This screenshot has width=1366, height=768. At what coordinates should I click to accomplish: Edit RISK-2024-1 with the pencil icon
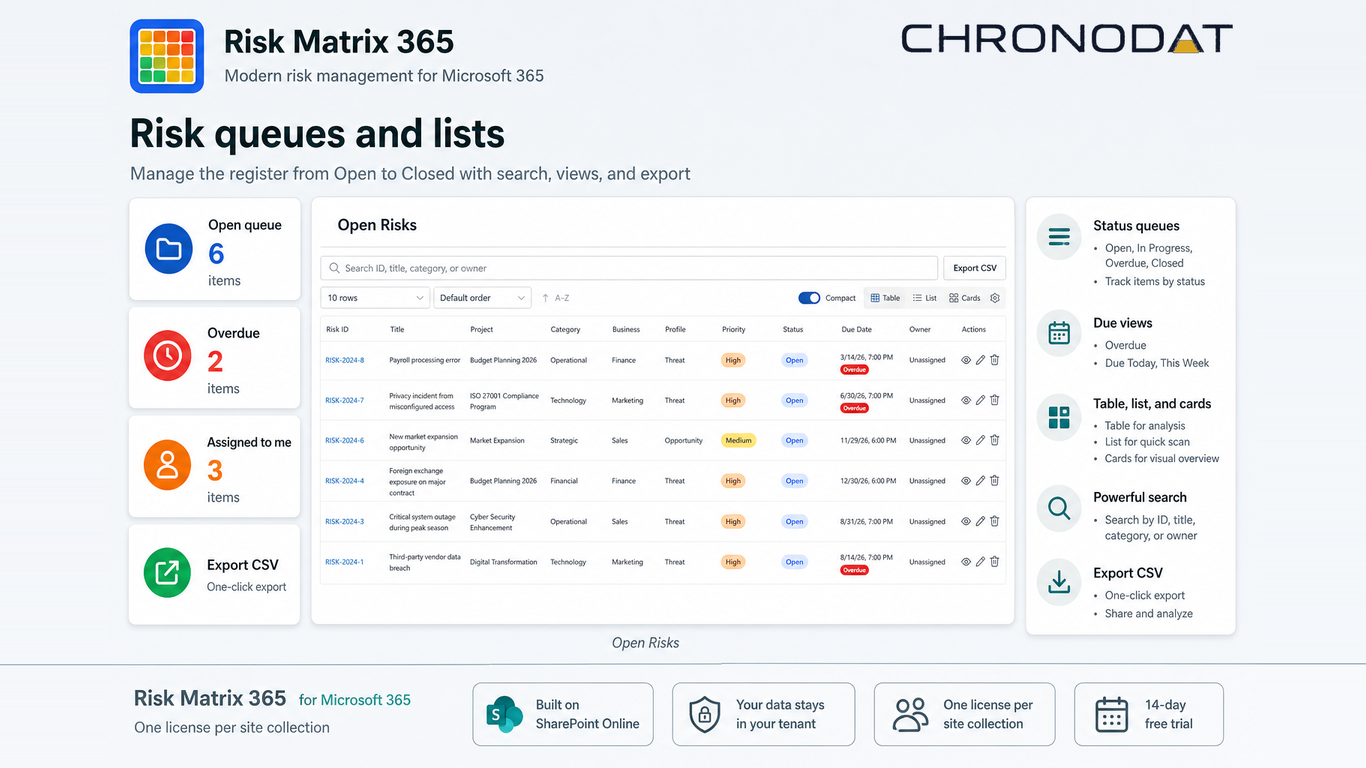point(980,562)
